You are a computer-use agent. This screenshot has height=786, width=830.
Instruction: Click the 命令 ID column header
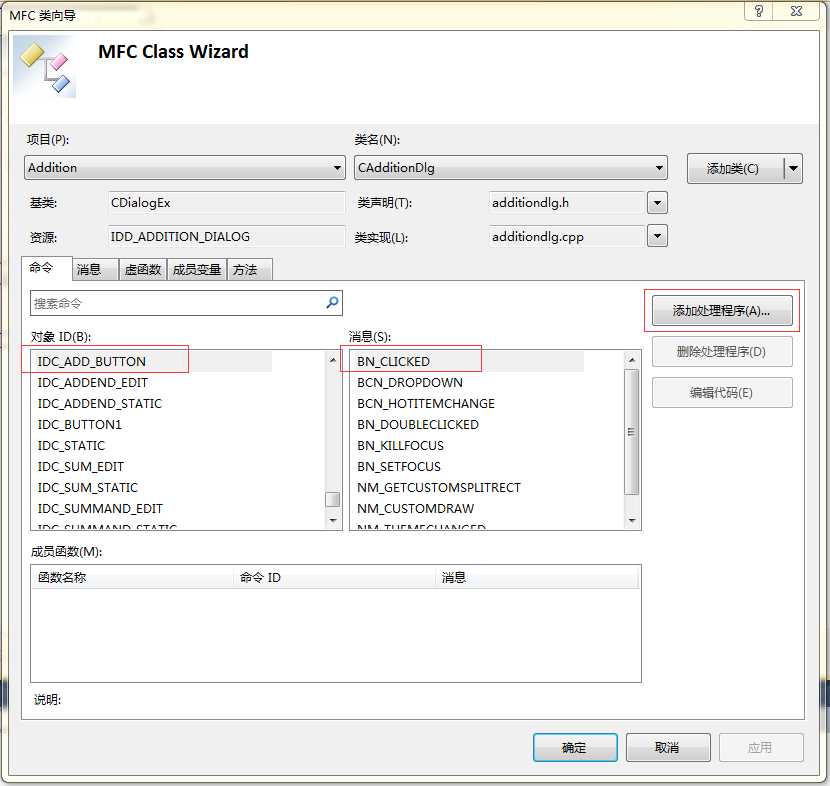coord(335,577)
